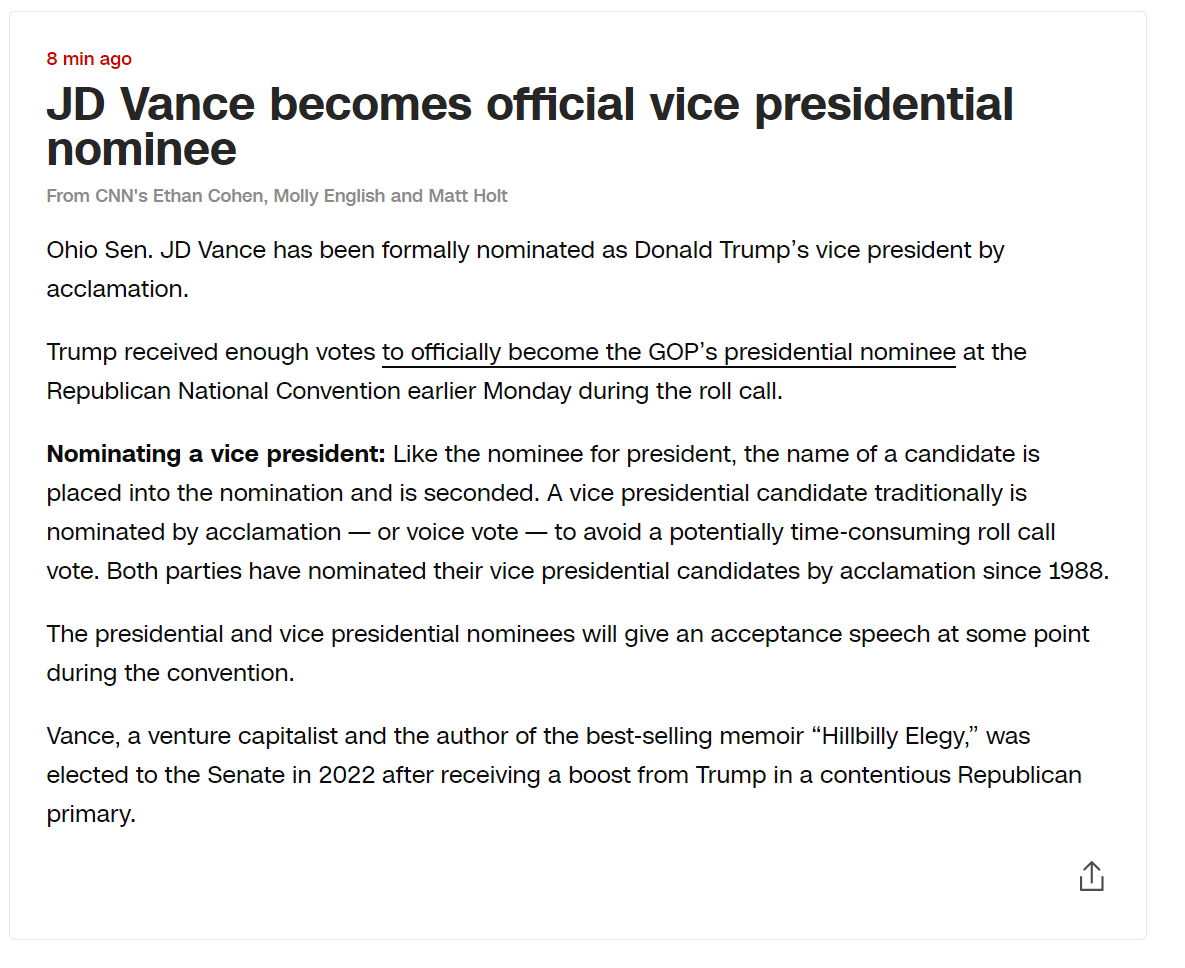Click the share icon below the article
Image resolution: width=1185 pixels, height=968 pixels.
[x=1091, y=876]
